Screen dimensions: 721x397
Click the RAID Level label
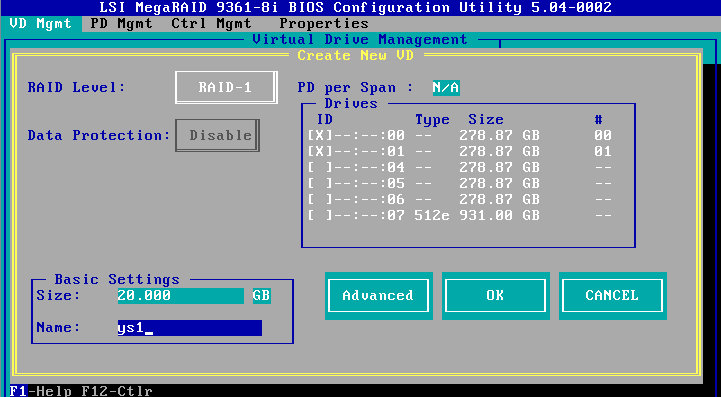coord(76,87)
